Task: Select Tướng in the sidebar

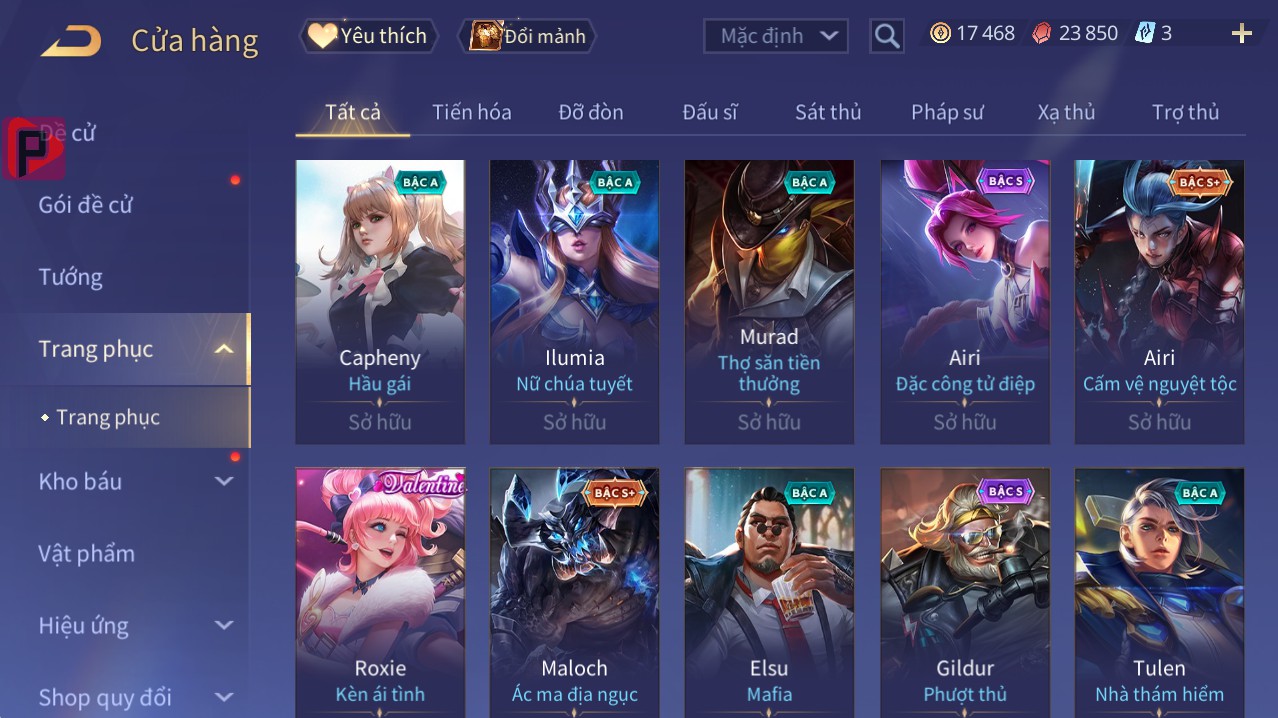Action: click(71, 277)
